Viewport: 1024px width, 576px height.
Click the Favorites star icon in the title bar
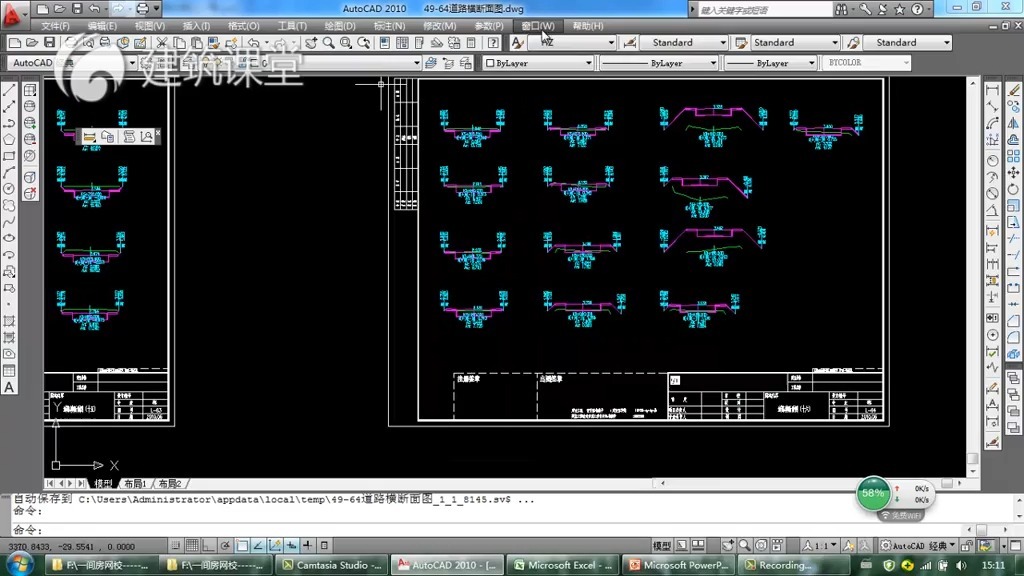[899, 9]
